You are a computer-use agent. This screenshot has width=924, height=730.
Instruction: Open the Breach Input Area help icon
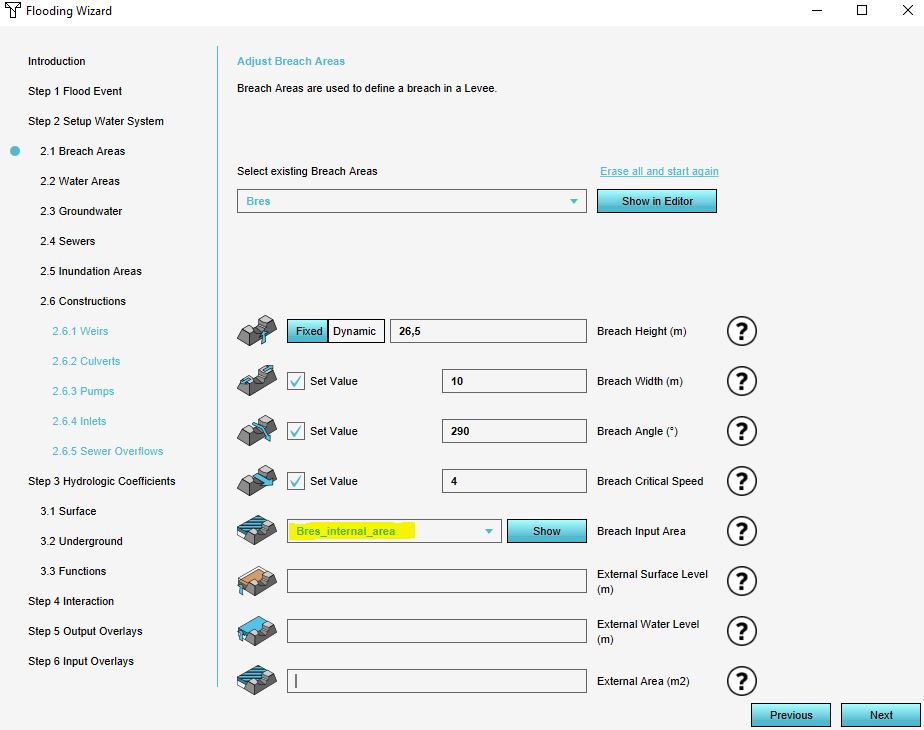(741, 531)
